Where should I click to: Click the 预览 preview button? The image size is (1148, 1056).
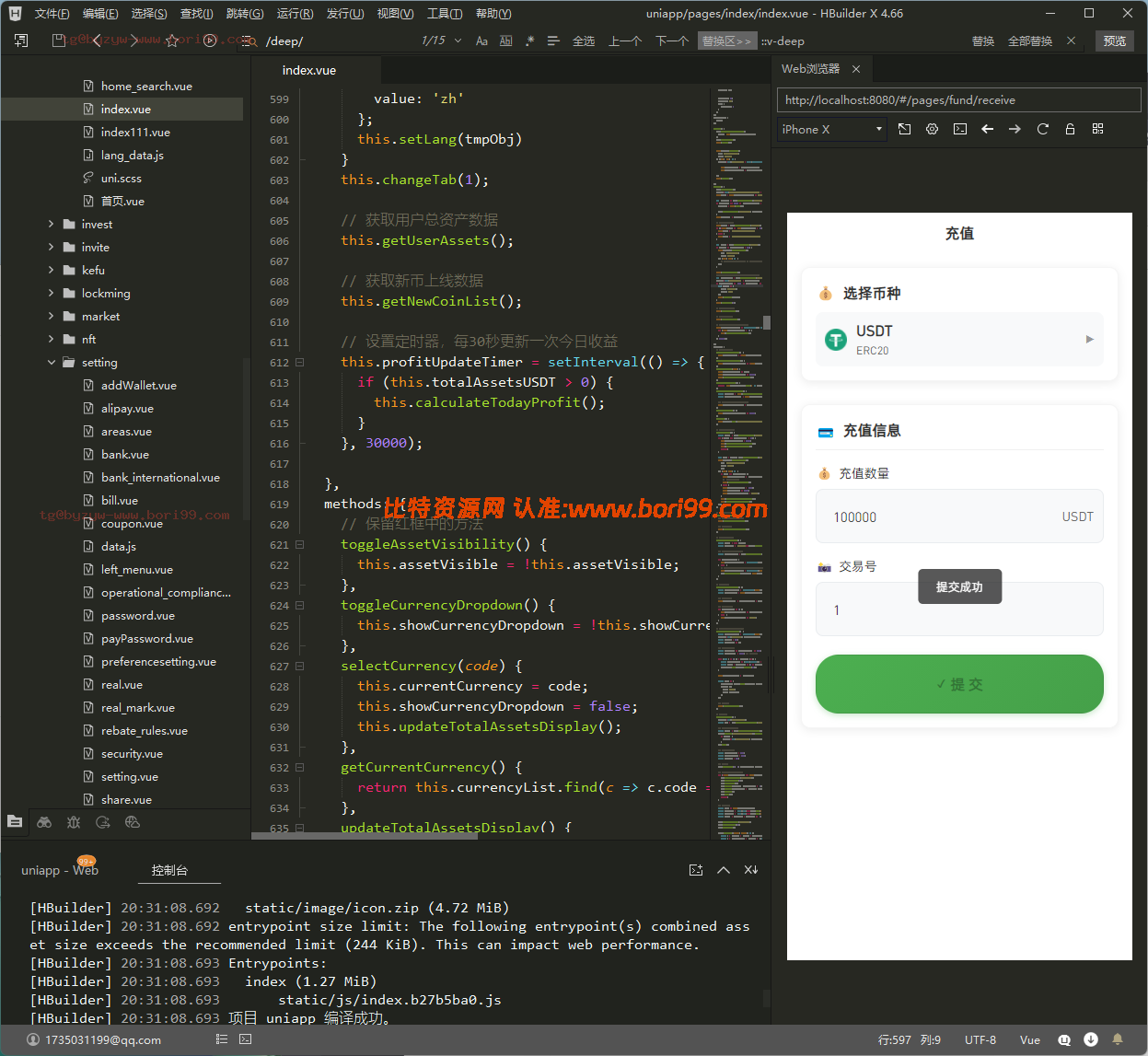click(x=1115, y=41)
